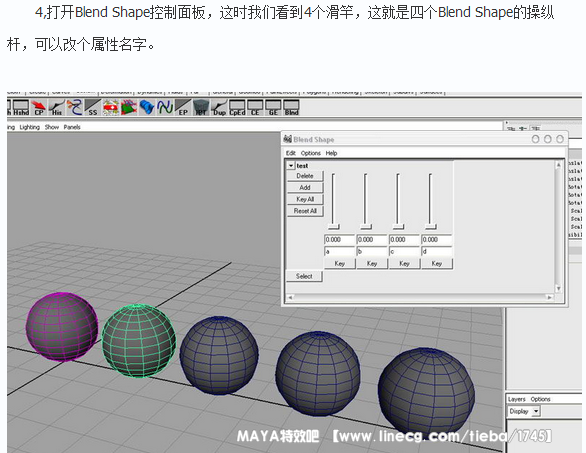Open the Panels viewport menu
Image resolution: width=586 pixels, height=453 pixels.
[72, 127]
